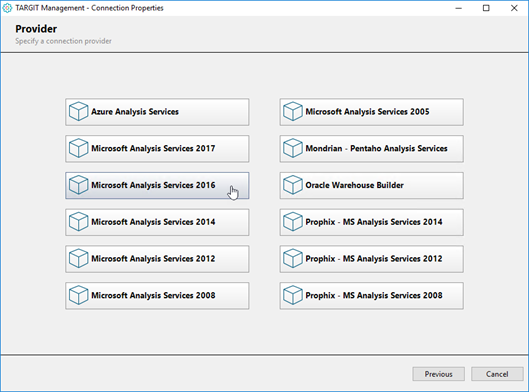Click the cube icon beside Prophix - MS Analysis Services 2008
529x392 pixels.
point(293,295)
